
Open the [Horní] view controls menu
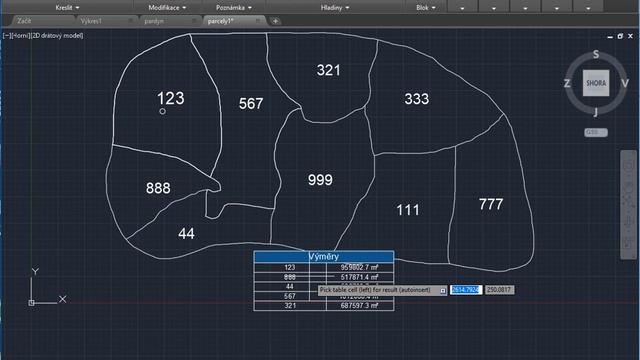(20, 36)
